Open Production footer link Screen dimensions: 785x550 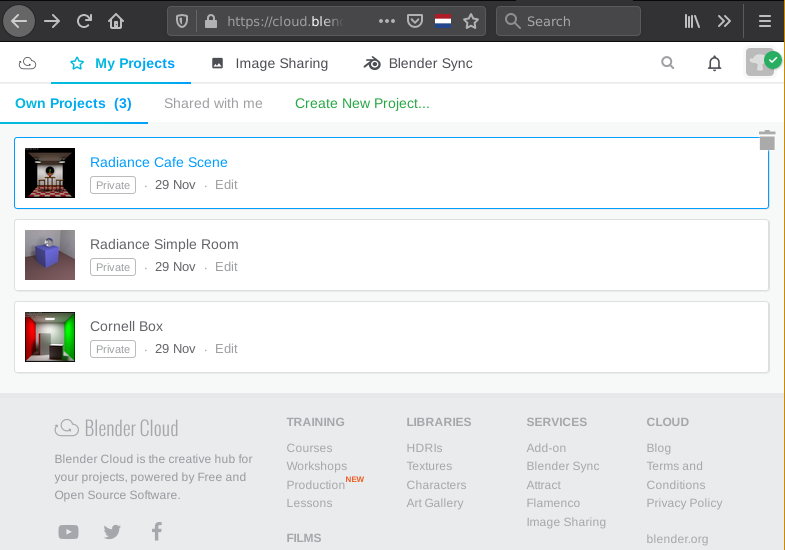pyautogui.click(x=315, y=485)
